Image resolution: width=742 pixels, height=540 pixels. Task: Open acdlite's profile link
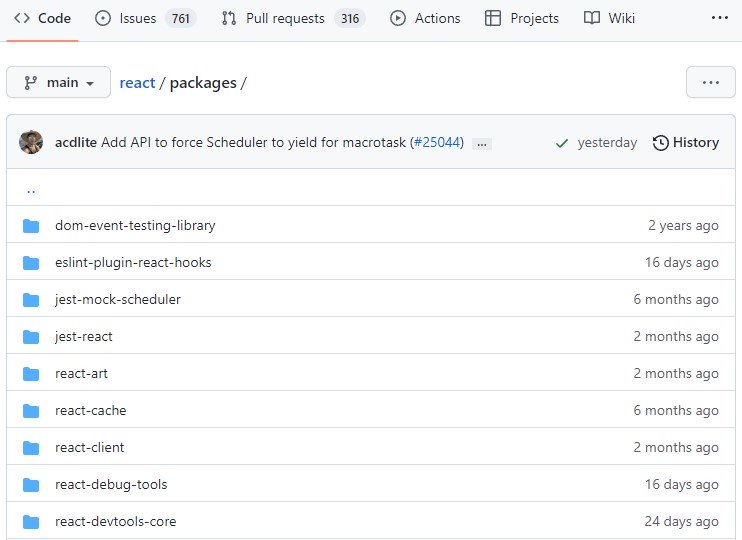pyautogui.click(x=76, y=142)
